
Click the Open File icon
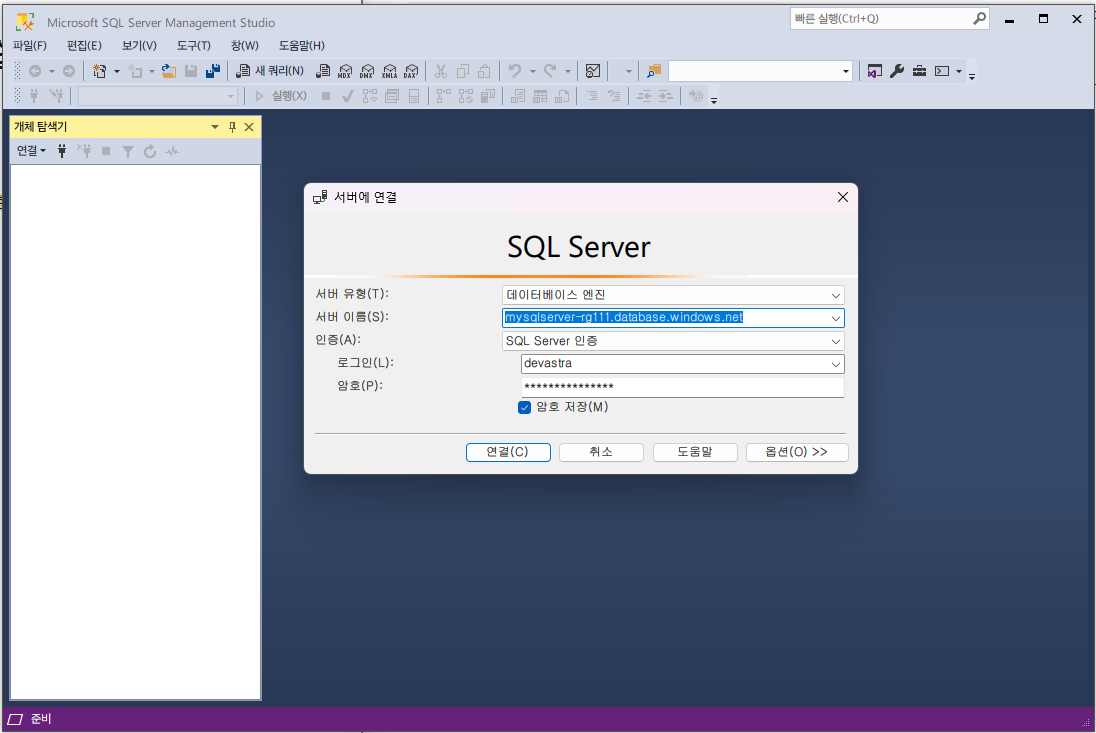click(x=168, y=71)
